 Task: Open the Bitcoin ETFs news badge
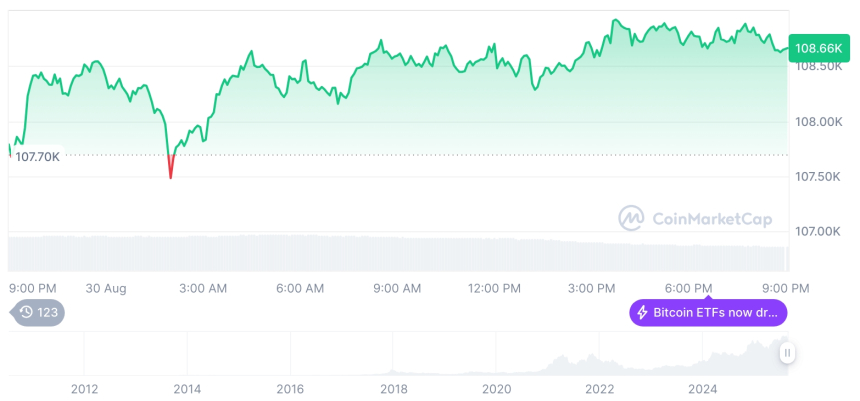click(x=708, y=313)
